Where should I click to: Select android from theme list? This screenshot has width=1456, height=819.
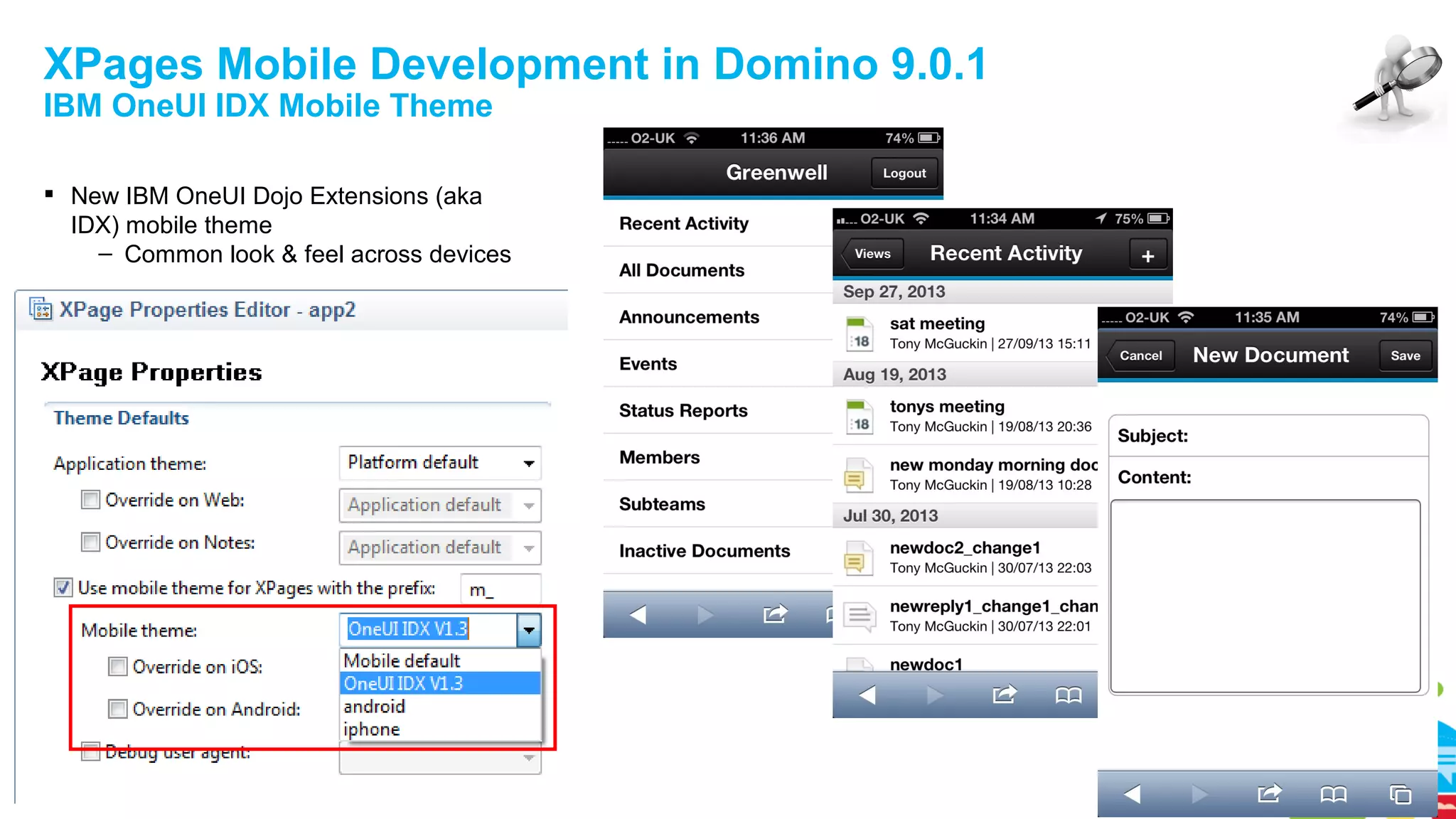pos(441,706)
